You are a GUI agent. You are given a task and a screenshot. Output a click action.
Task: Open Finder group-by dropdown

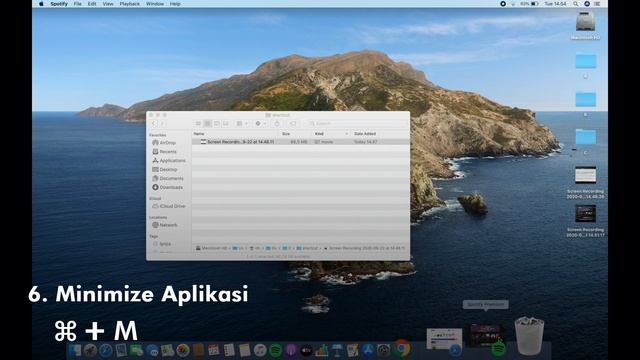242,123
